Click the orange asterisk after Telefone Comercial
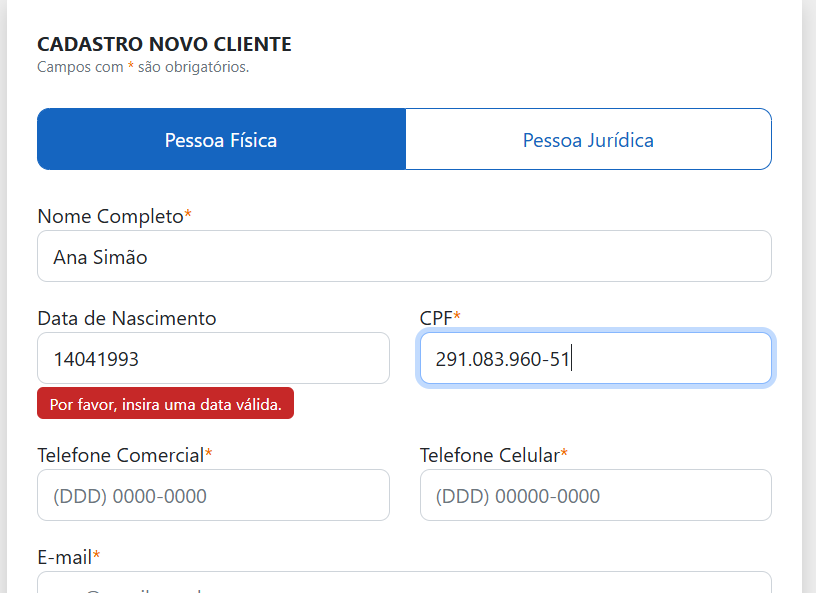 click(208, 454)
